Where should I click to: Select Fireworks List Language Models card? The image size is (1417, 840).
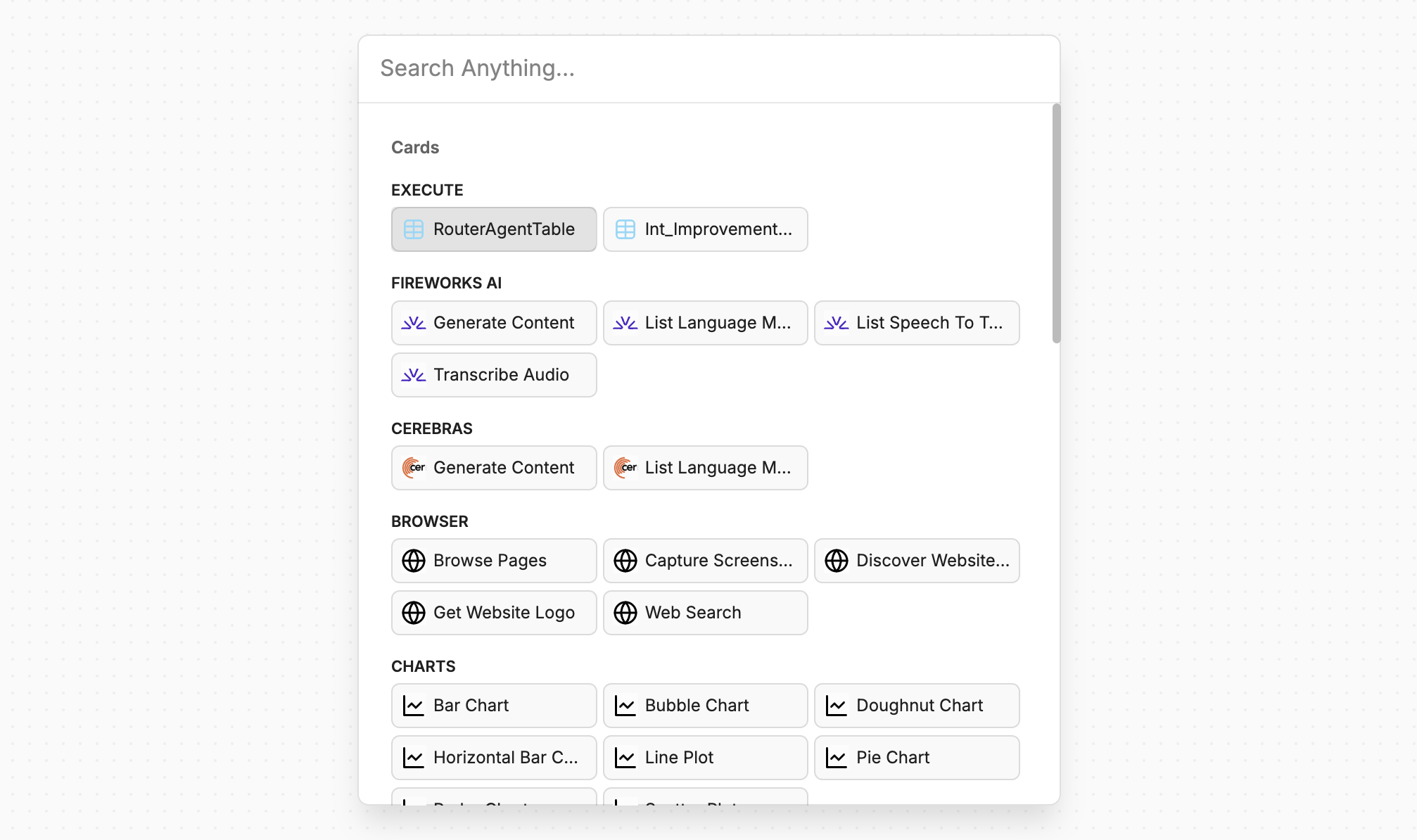tap(705, 323)
